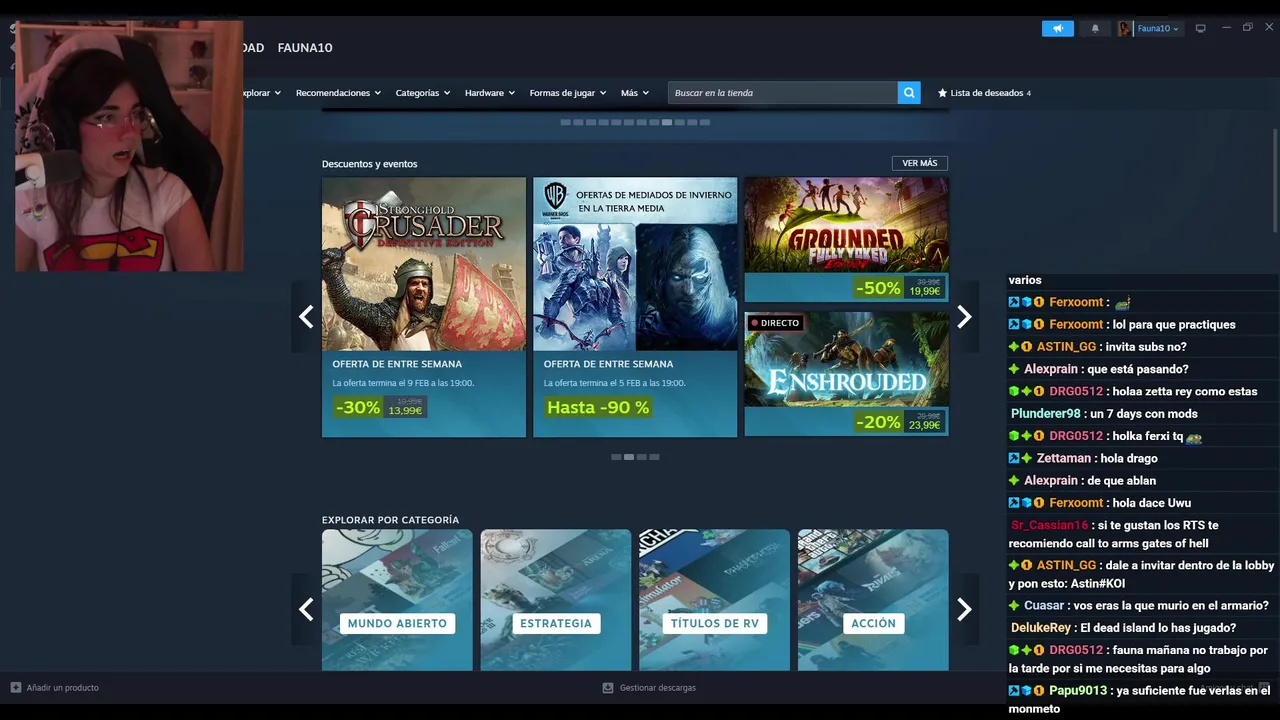Click username Zettaman in chat
The height and width of the screenshot is (720, 1280).
point(1063,458)
